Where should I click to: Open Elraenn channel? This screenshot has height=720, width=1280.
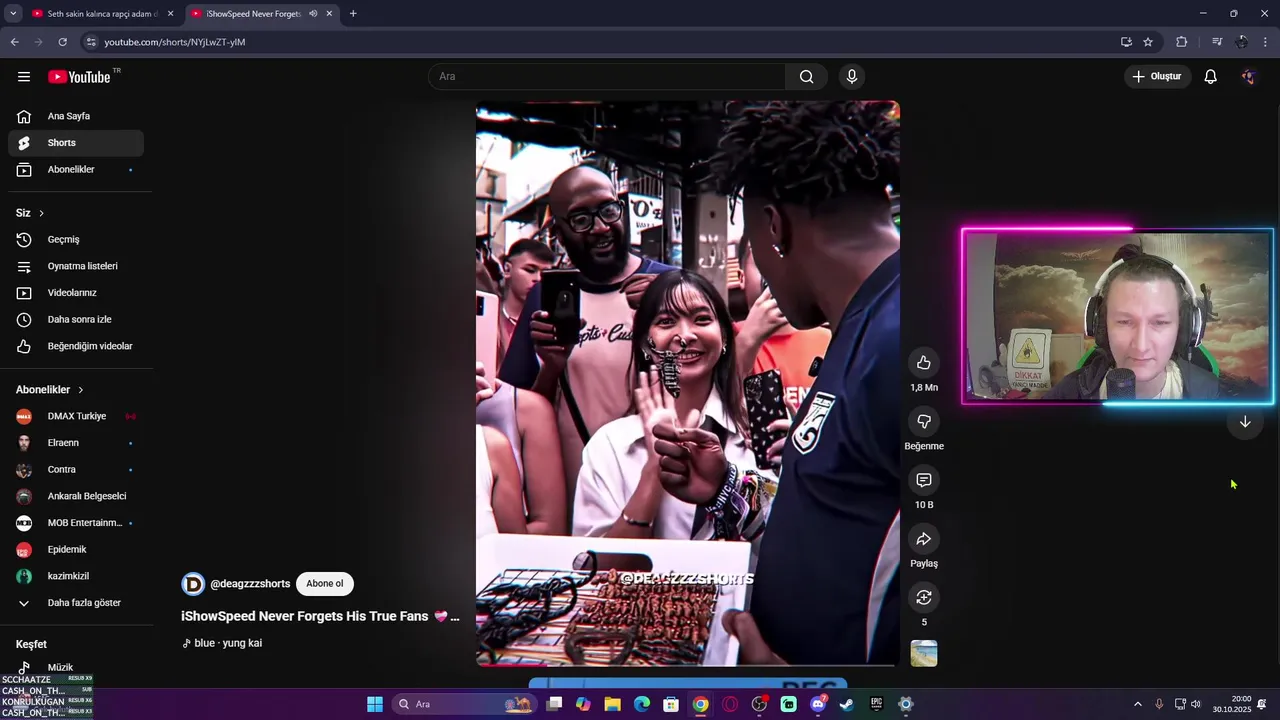76,443
